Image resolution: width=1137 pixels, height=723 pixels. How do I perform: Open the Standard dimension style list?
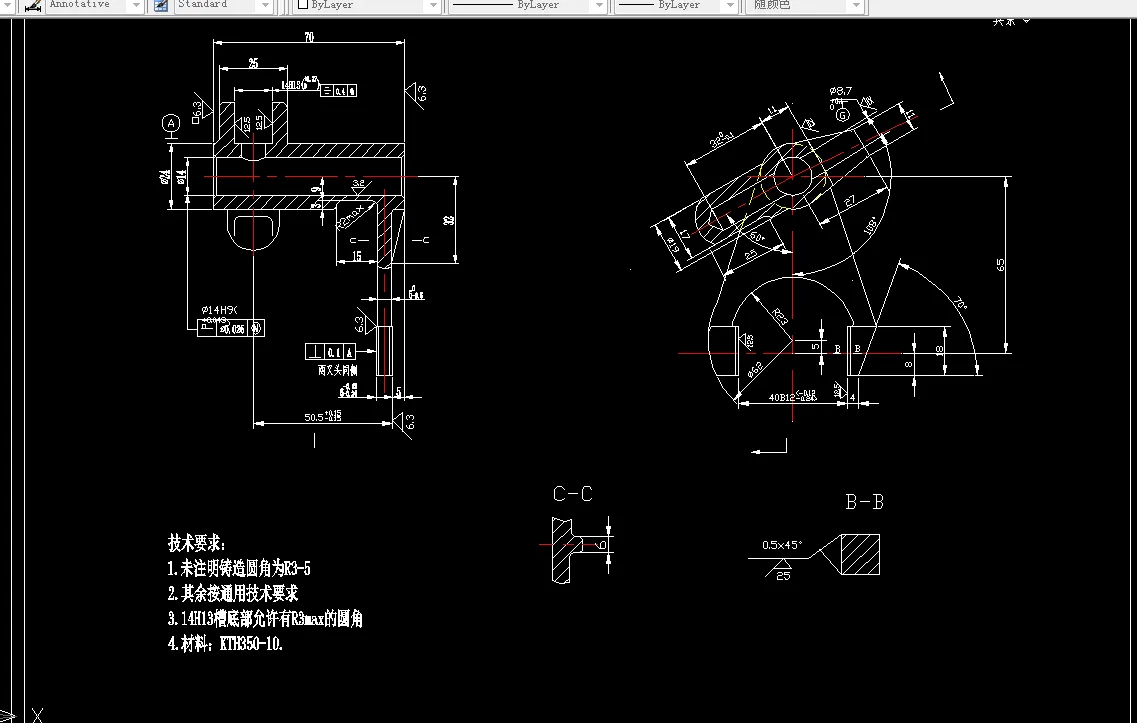coord(265,5)
